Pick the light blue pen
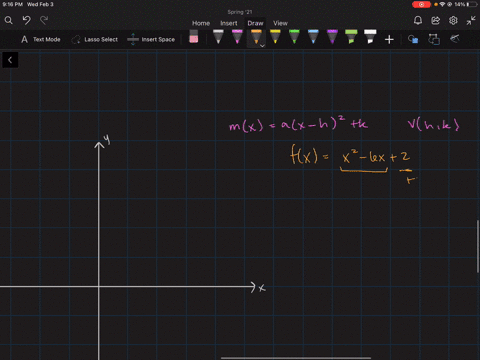This screenshot has width=480, height=360. [313, 37]
